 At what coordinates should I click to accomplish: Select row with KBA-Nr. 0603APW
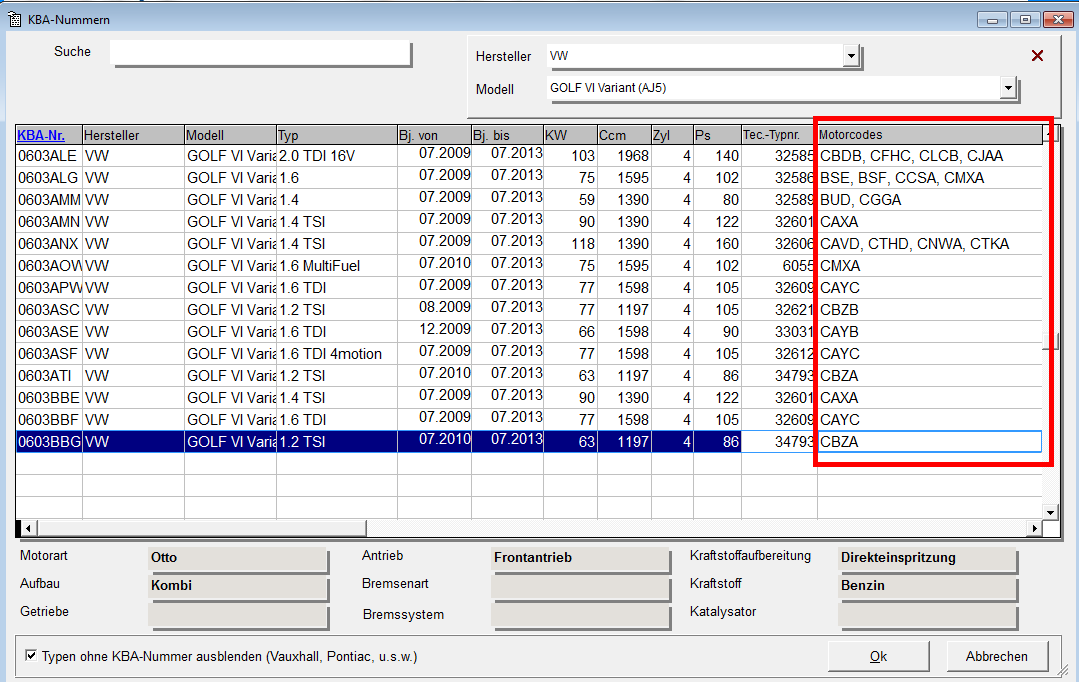coord(528,288)
